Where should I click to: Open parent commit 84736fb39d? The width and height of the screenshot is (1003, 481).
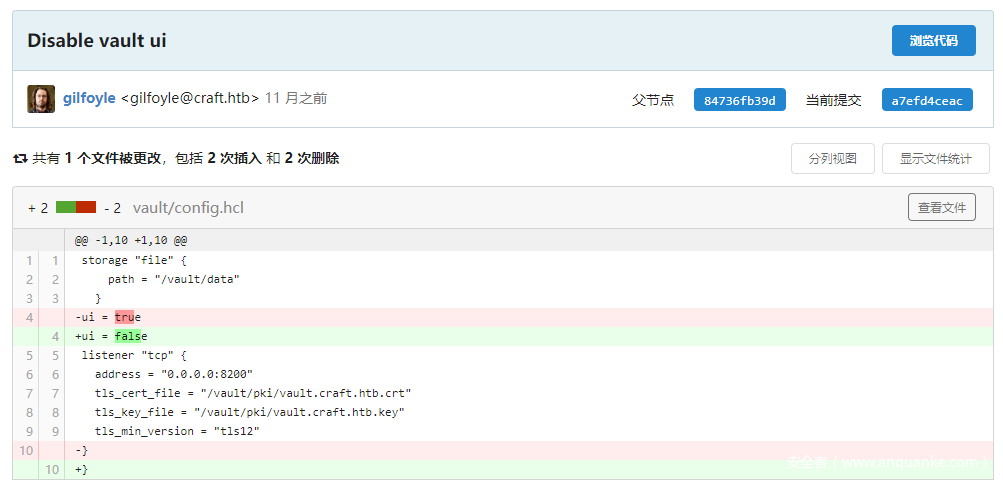pos(739,100)
